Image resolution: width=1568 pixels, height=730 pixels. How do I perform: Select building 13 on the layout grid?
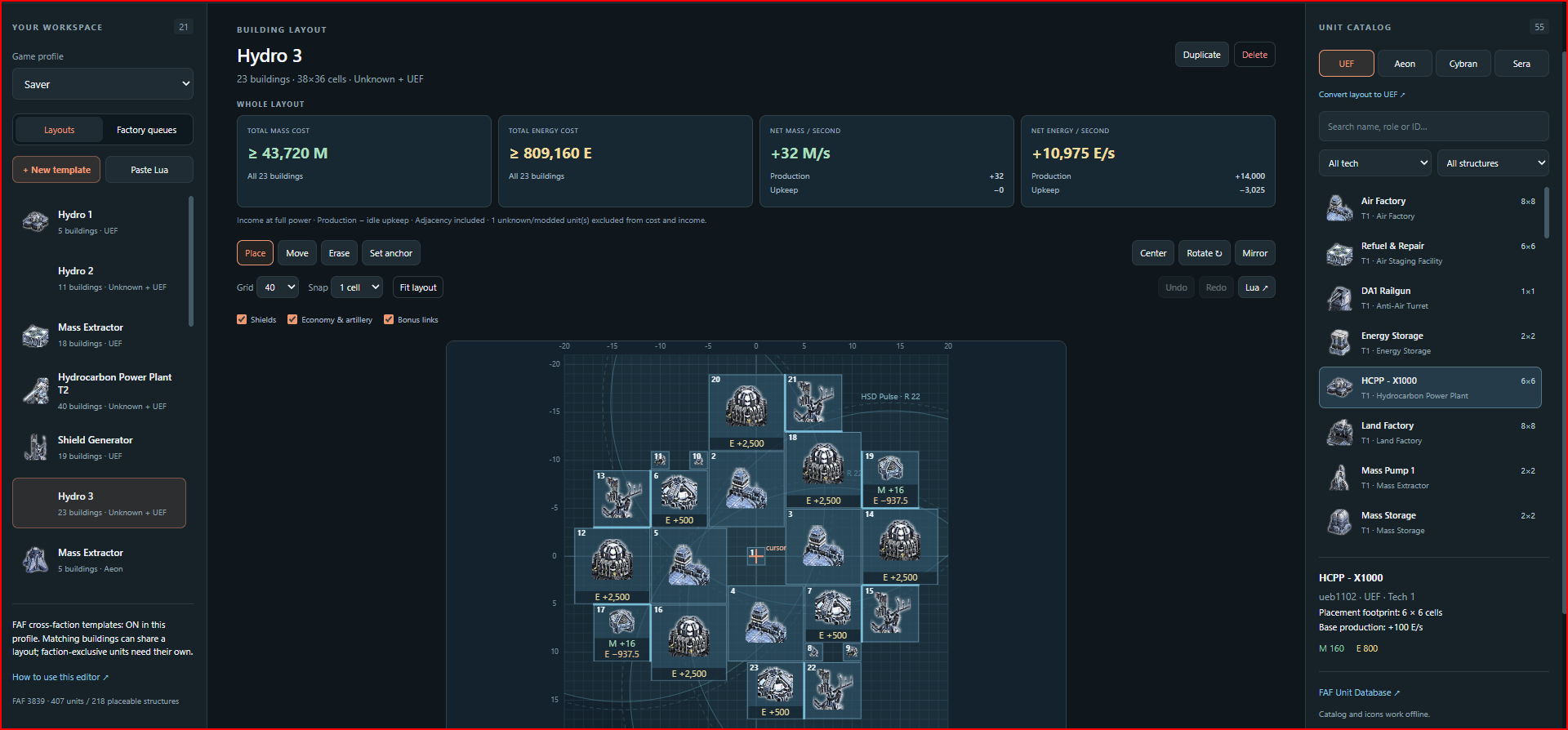[621, 499]
